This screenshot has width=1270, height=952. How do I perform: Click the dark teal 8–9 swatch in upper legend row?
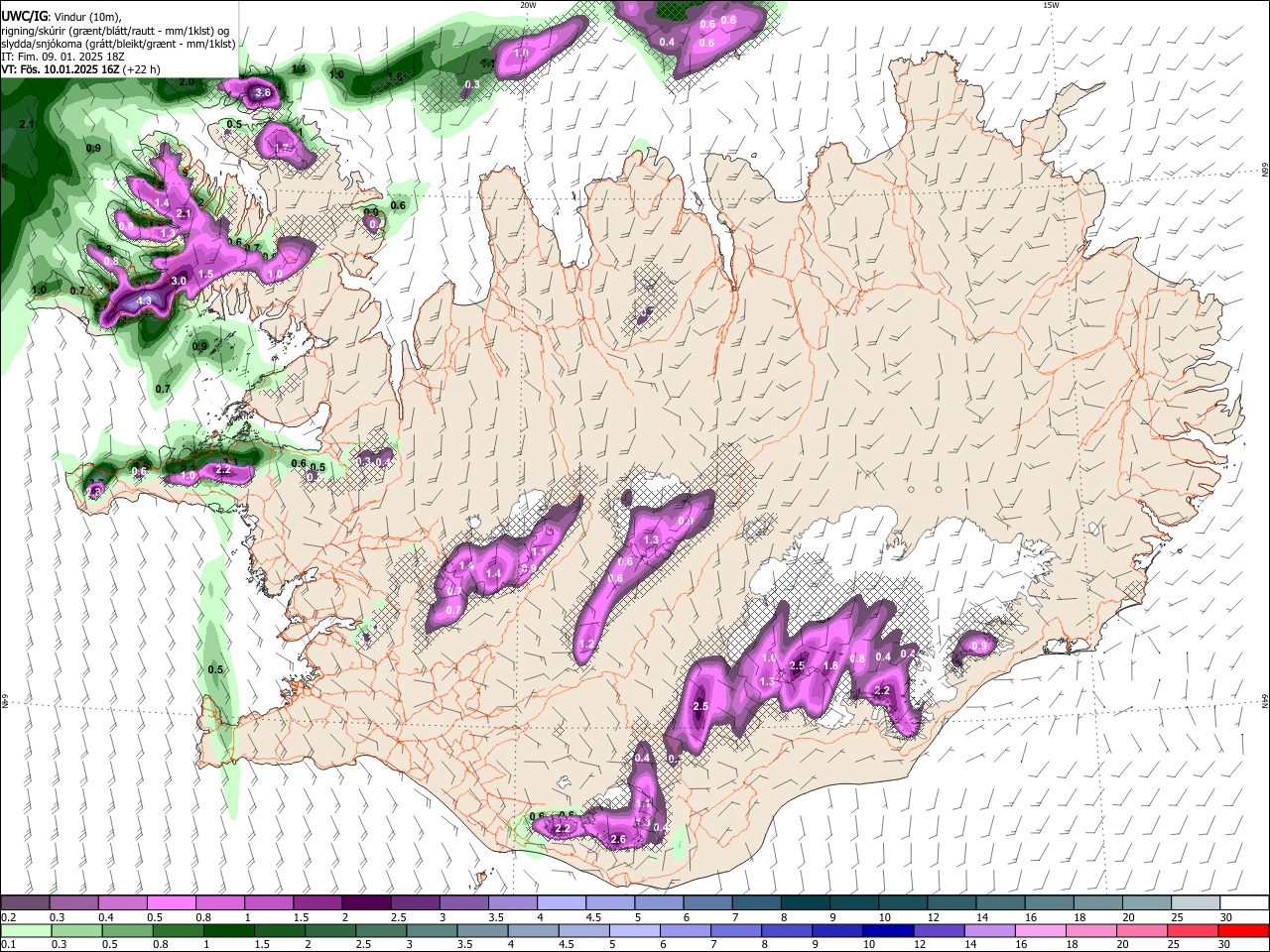806,903
